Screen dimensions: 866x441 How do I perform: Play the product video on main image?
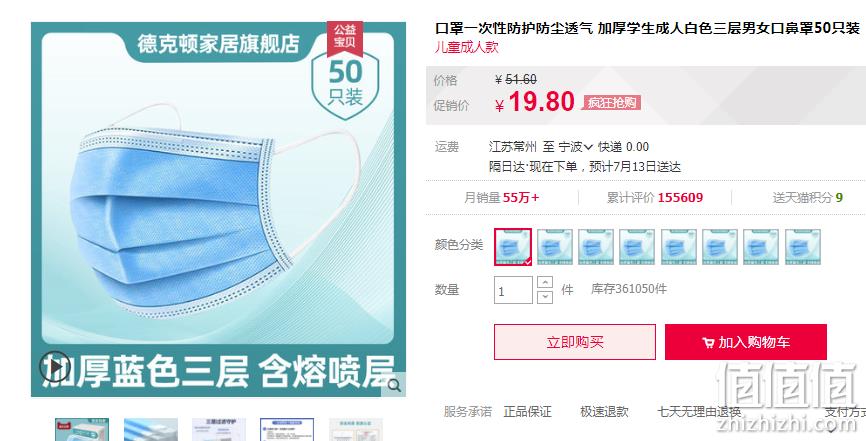point(55,367)
